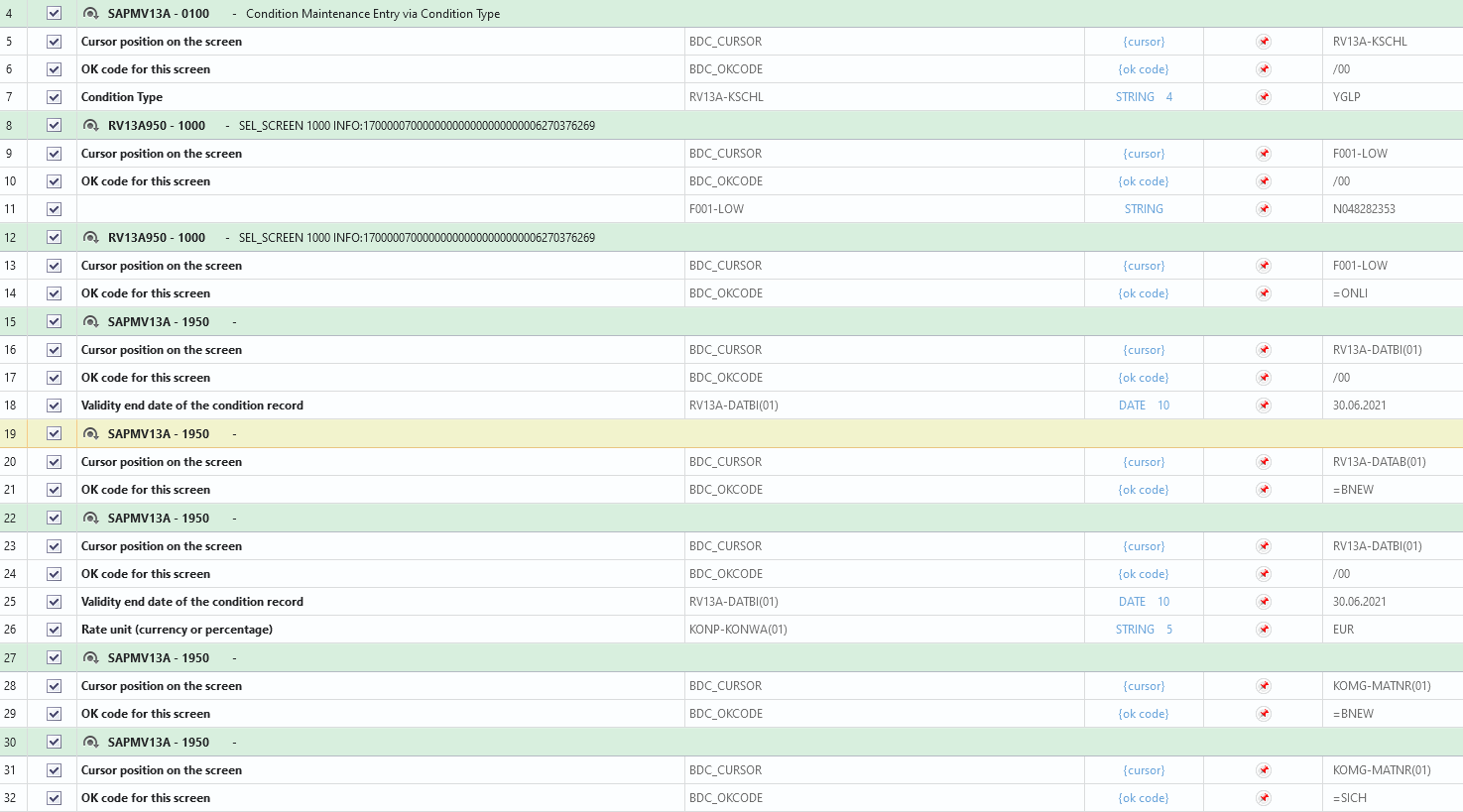Click the {cursor} link in row 5
Image resolution: width=1463 pixels, height=812 pixels.
coord(1144,42)
